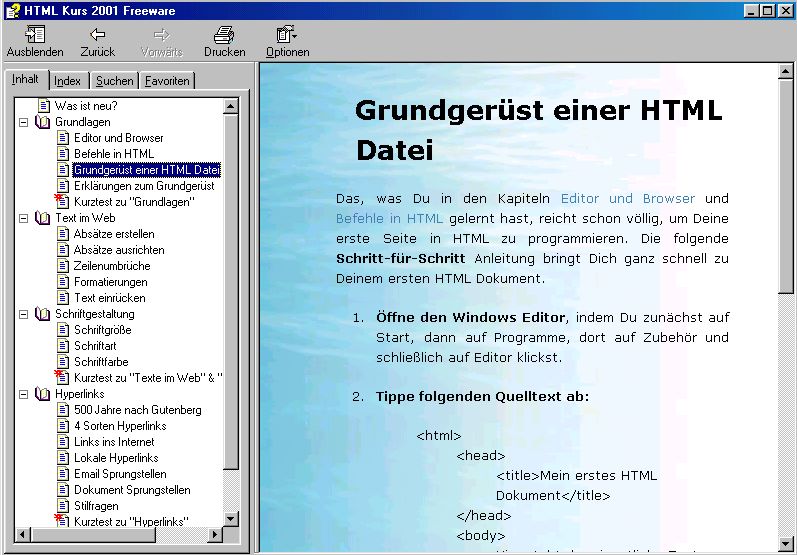The height and width of the screenshot is (555, 797).
Task: Open the Favoriten tab
Action: [x=167, y=81]
